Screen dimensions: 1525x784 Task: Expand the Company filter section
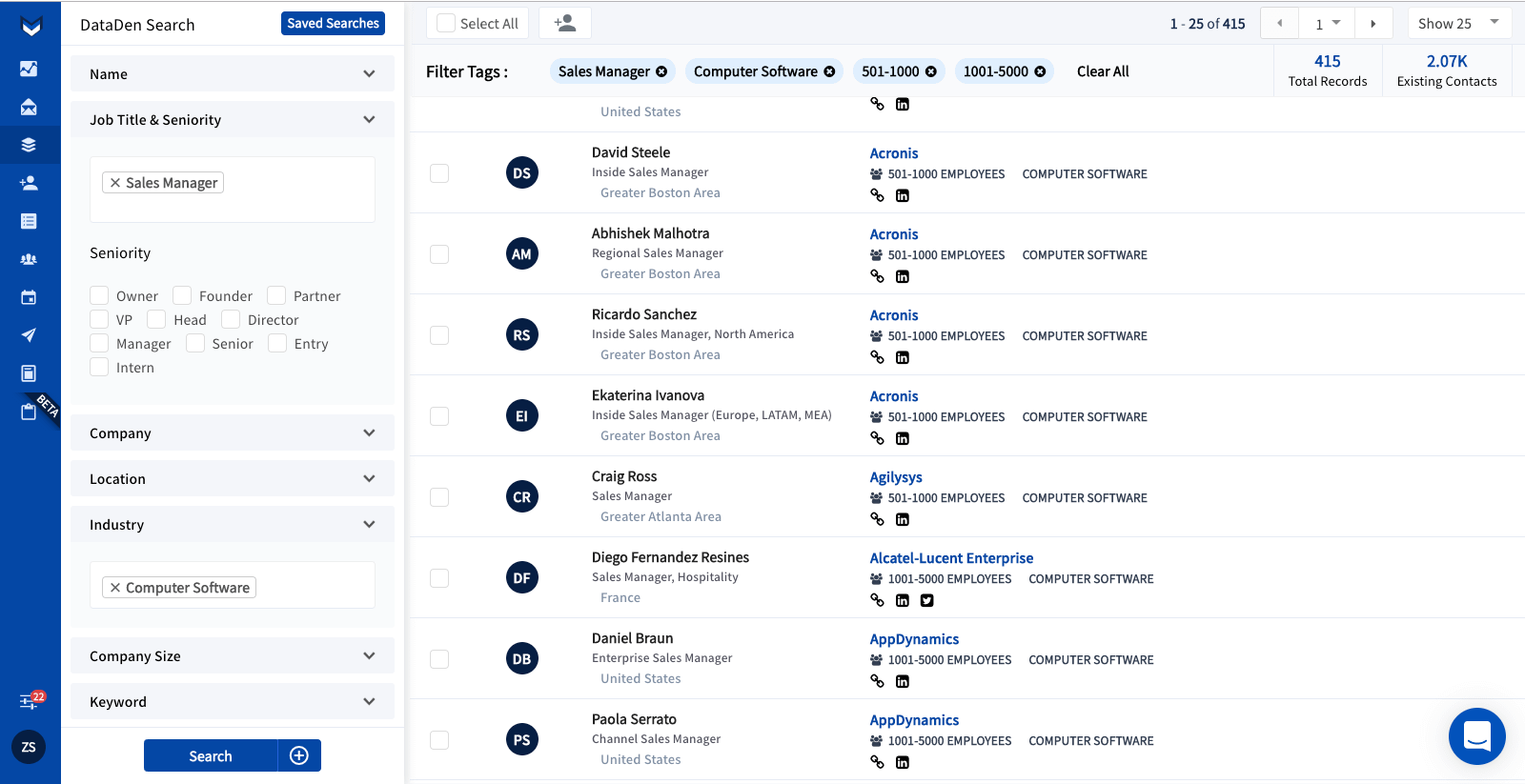click(233, 432)
